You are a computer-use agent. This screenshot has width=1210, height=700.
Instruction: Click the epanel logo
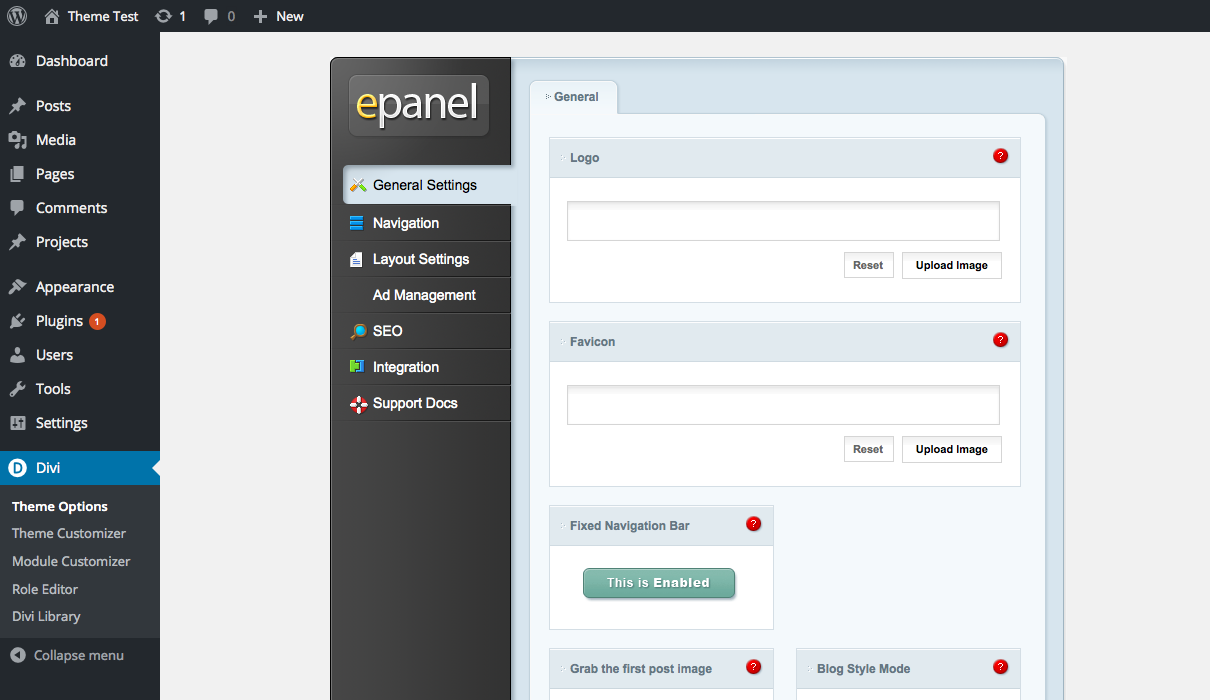419,105
